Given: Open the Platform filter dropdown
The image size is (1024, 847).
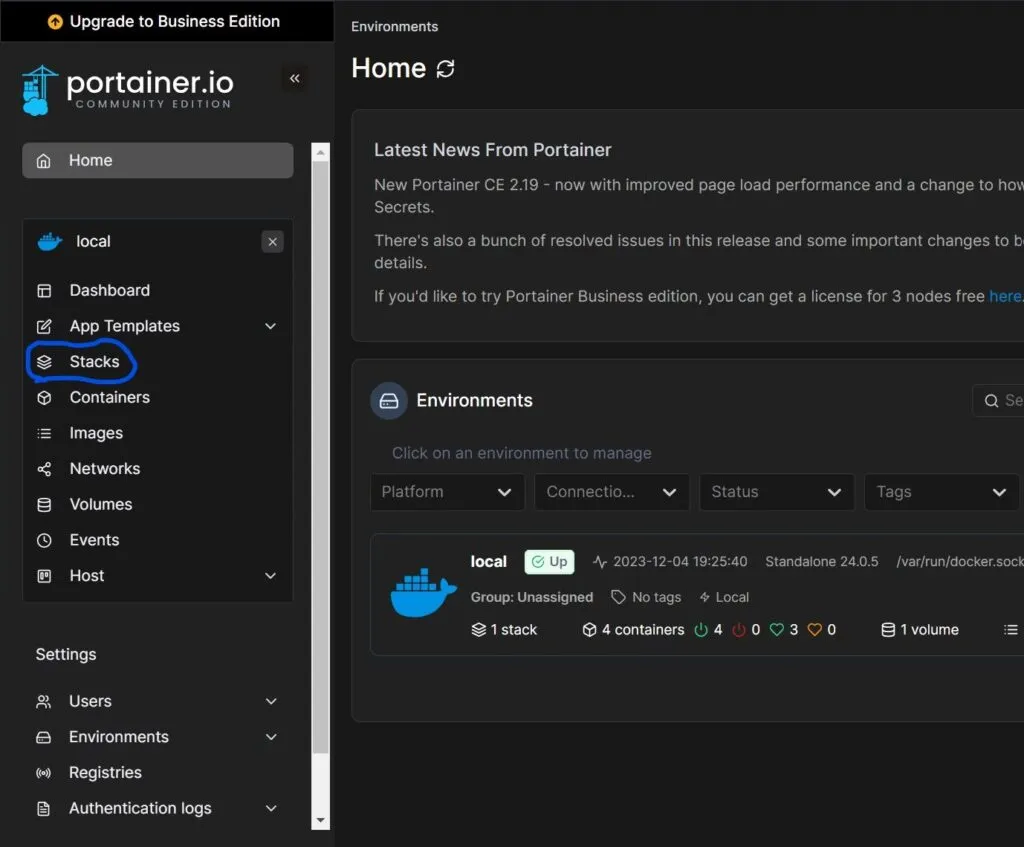Looking at the screenshot, I should 447,491.
